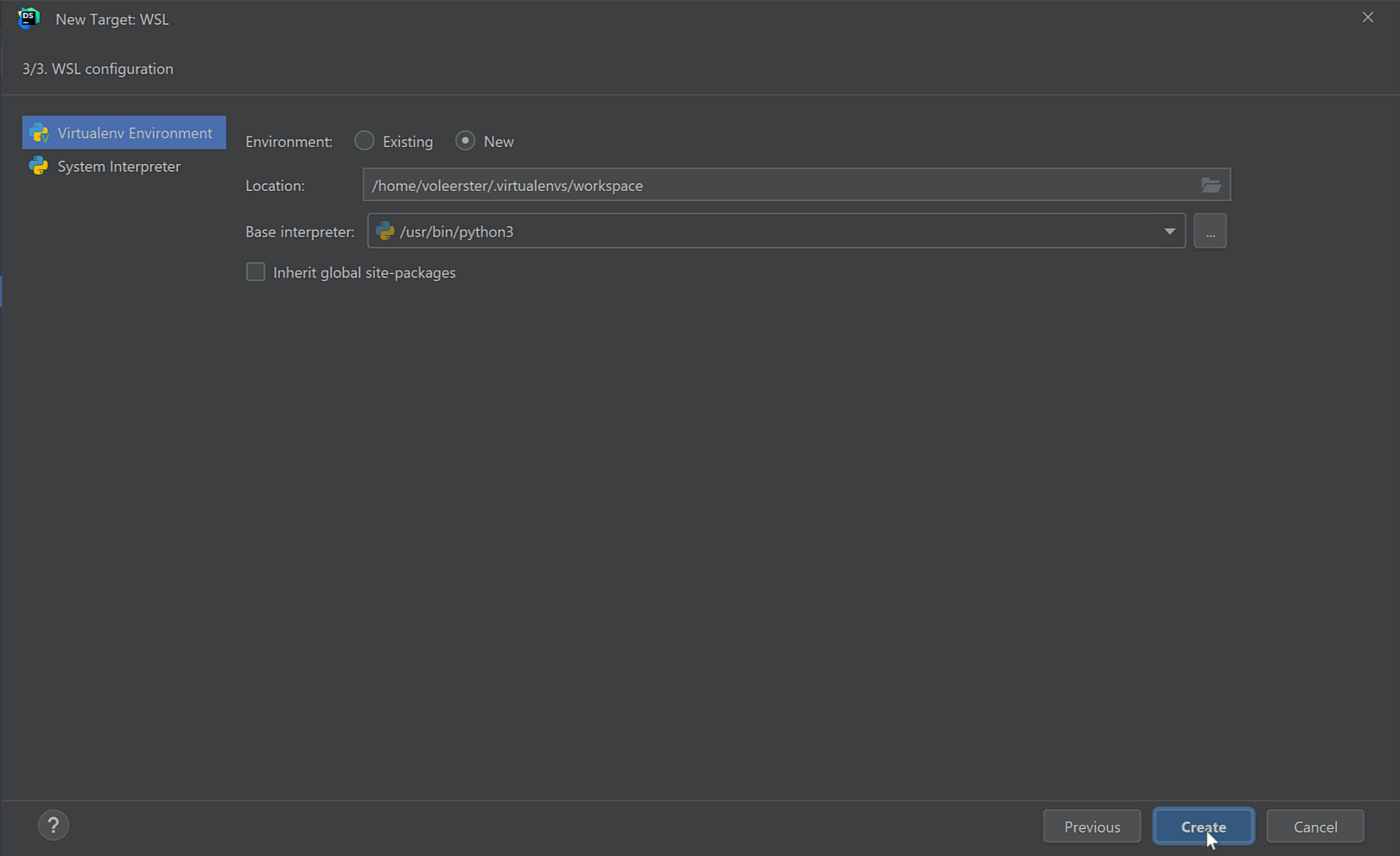
Task: Cancel the WSL target setup
Action: 1314,827
